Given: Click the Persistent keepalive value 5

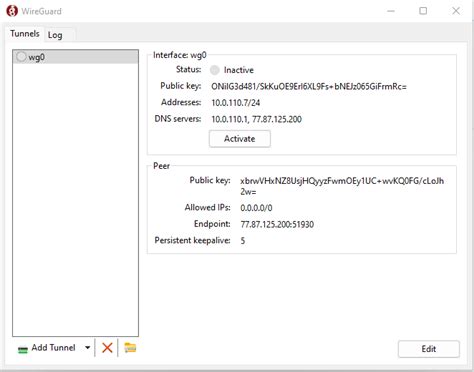Looking at the screenshot, I should pyautogui.click(x=243, y=241).
